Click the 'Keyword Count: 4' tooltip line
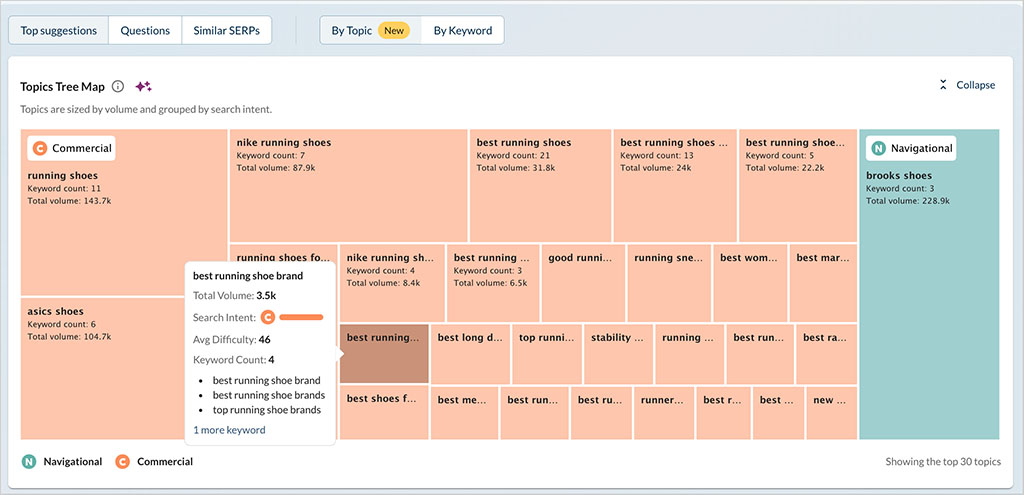 click(234, 360)
